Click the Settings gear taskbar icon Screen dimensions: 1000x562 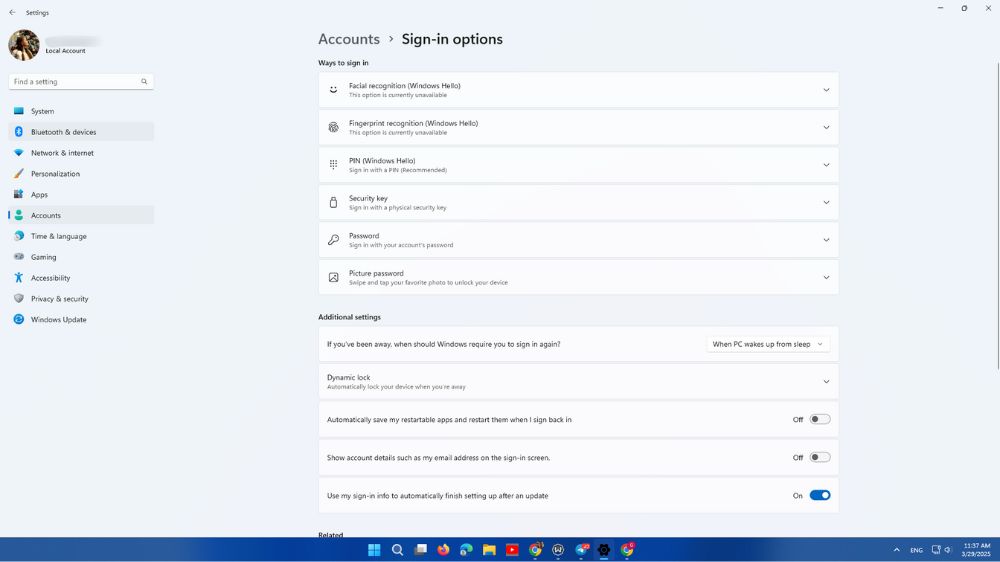point(604,550)
